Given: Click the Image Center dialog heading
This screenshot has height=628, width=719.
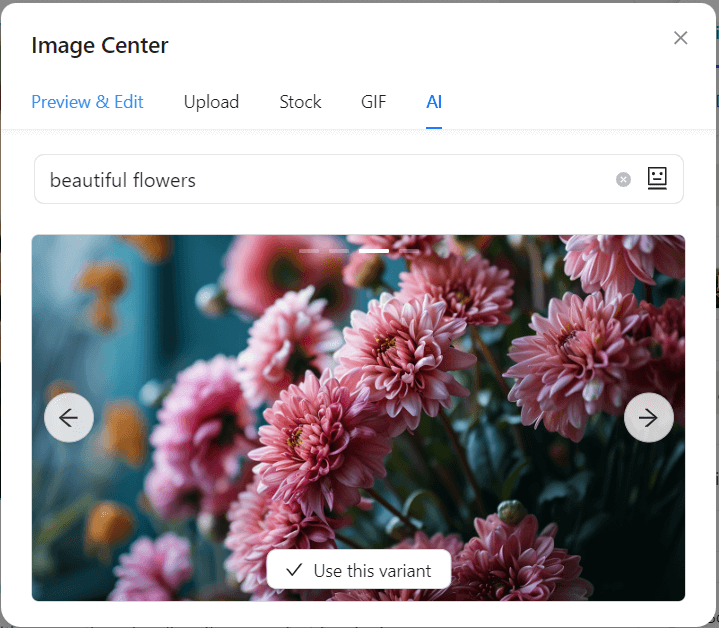Looking at the screenshot, I should coord(100,45).
